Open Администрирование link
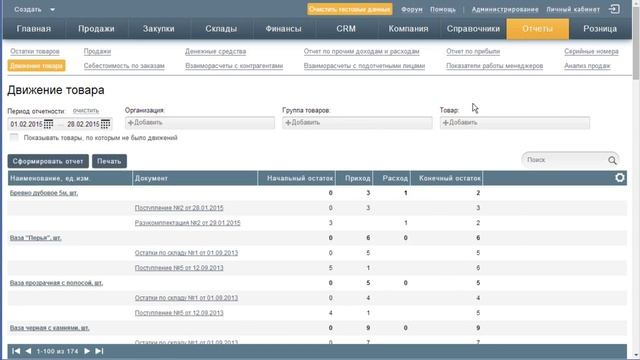Image resolution: width=640 pixels, height=360 pixels. click(x=505, y=9)
